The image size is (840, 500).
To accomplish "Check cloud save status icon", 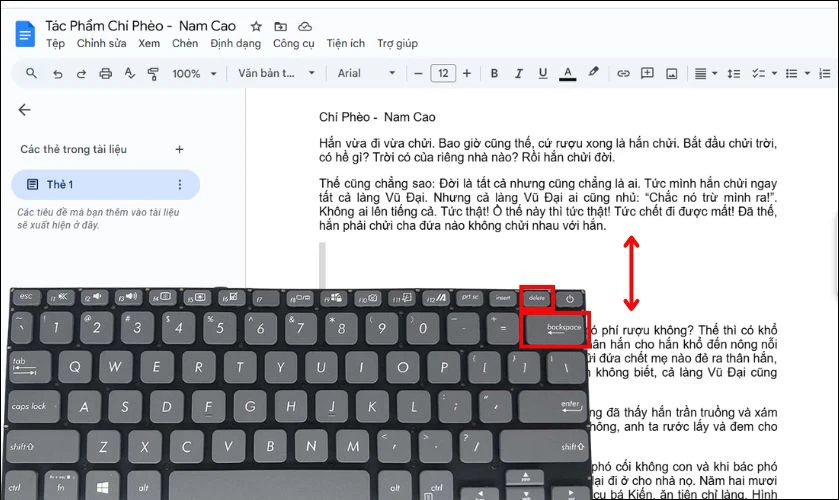I will tap(305, 26).
